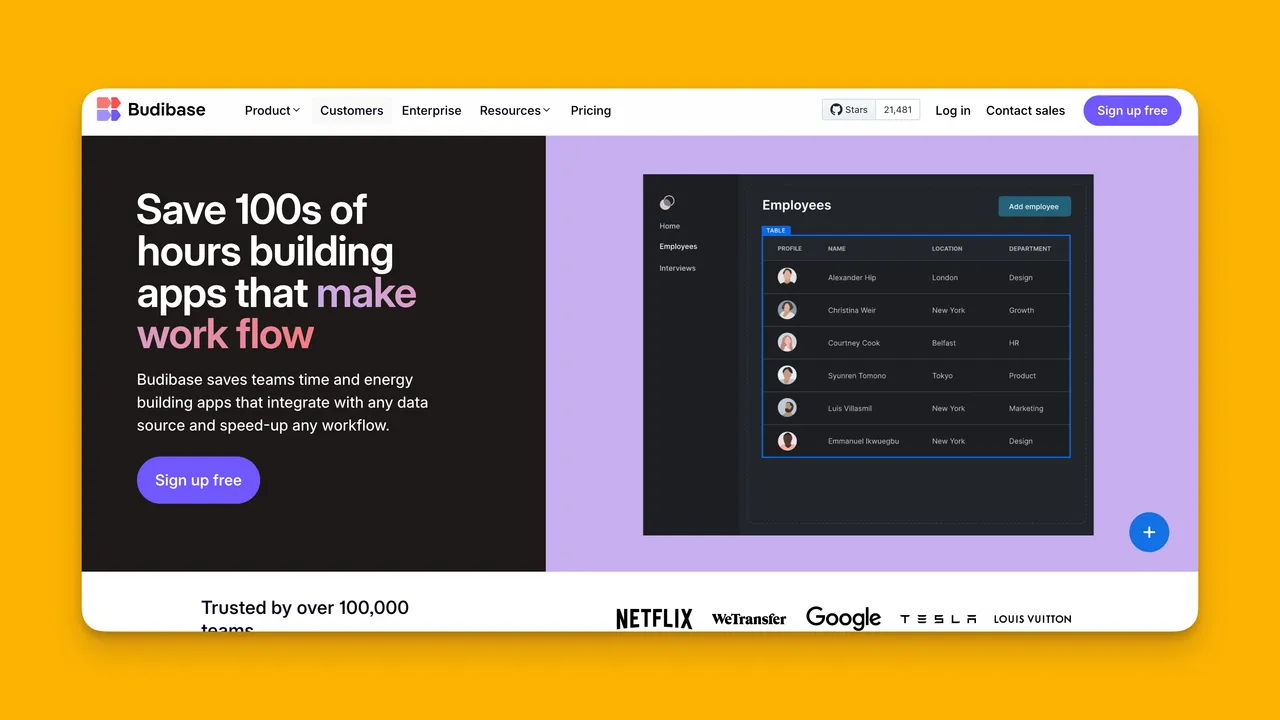The height and width of the screenshot is (720, 1280).
Task: Click the name Courtney Cook
Action: [854, 343]
